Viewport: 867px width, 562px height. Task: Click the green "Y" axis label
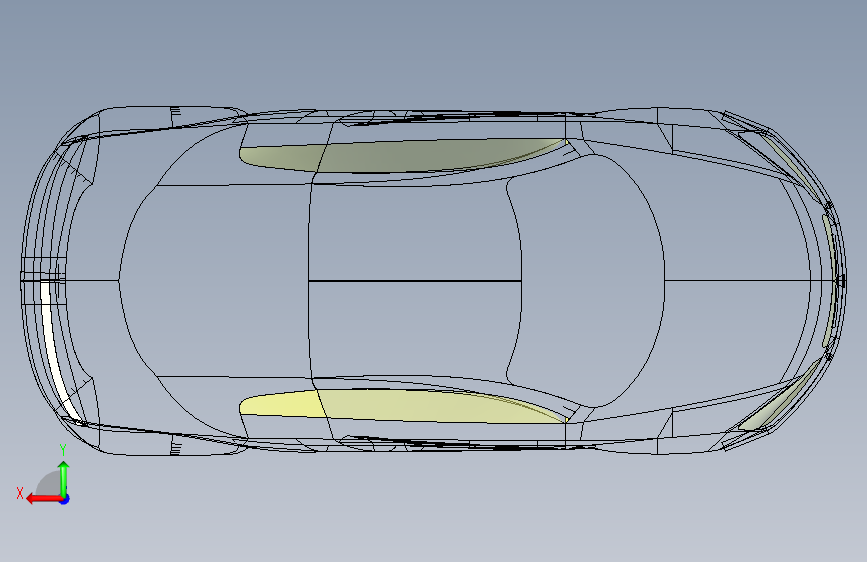pyautogui.click(x=63, y=450)
